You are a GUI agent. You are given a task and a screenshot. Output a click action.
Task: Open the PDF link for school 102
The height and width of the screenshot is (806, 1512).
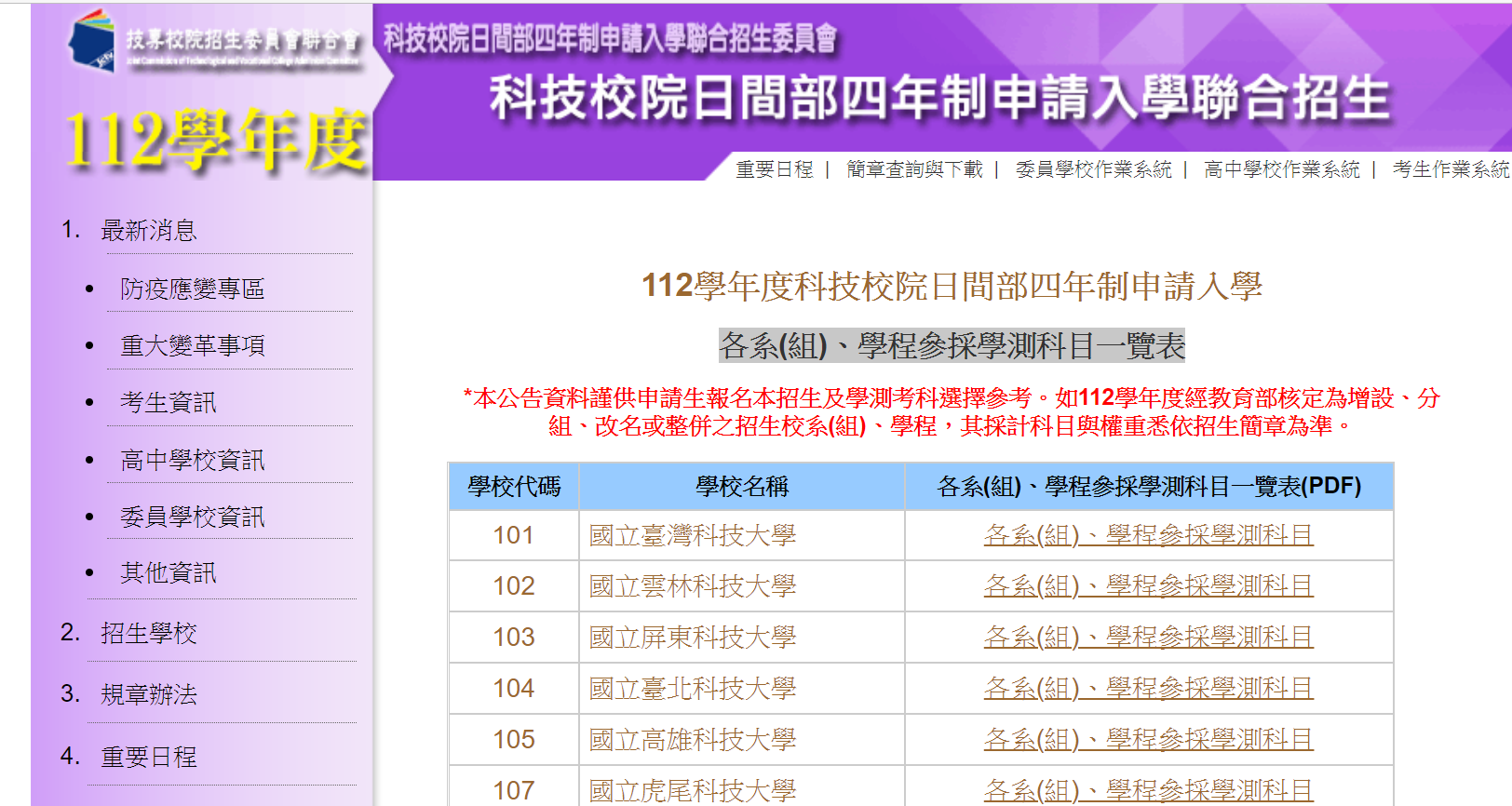(1149, 586)
